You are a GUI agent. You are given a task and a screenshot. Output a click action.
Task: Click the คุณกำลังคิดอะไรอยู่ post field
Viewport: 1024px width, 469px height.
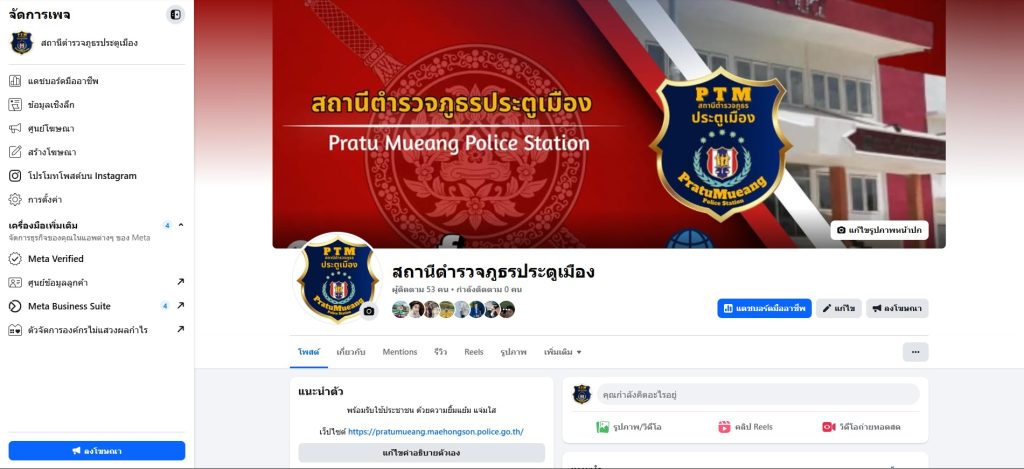(x=758, y=395)
